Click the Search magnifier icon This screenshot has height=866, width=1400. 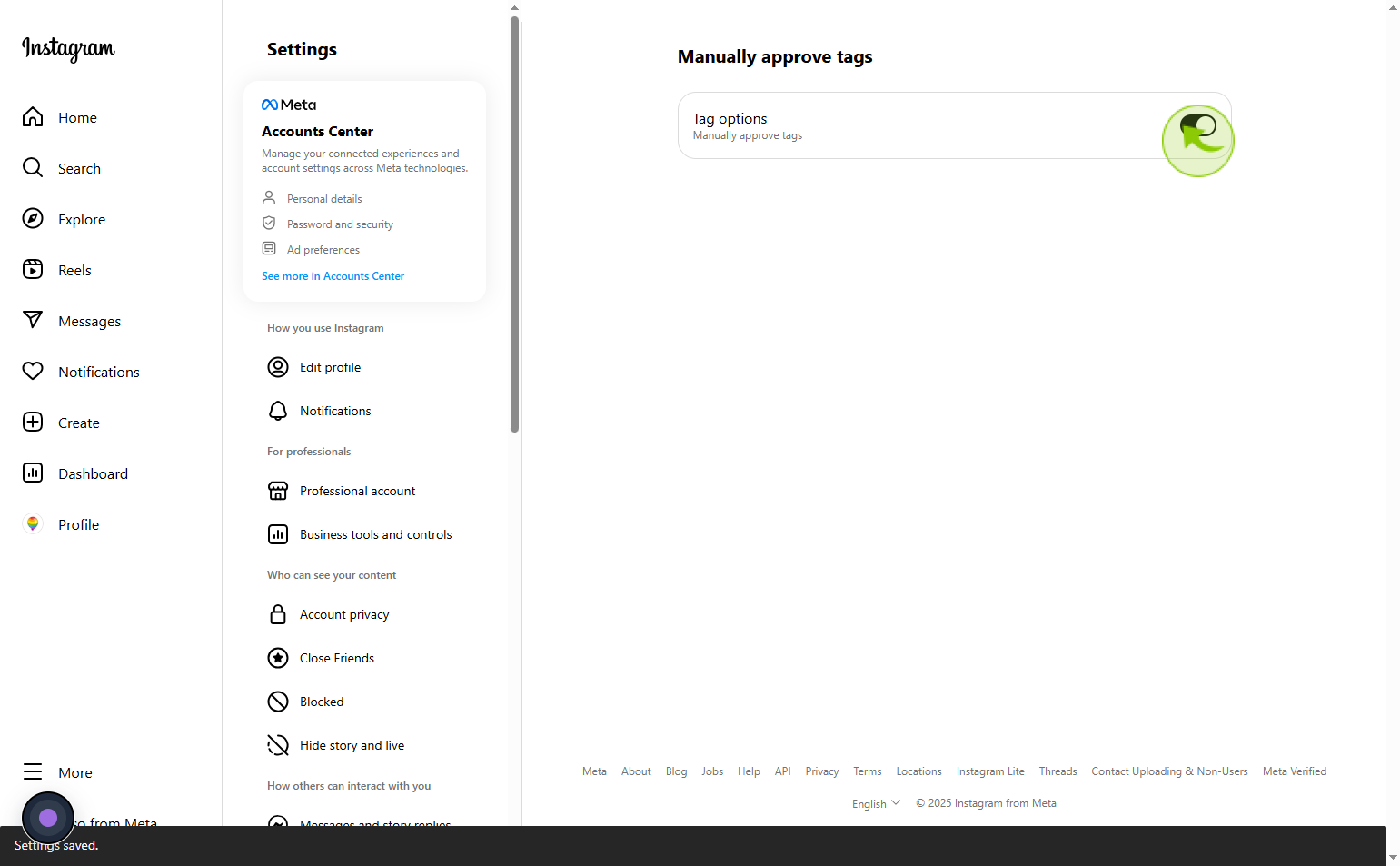(33, 168)
